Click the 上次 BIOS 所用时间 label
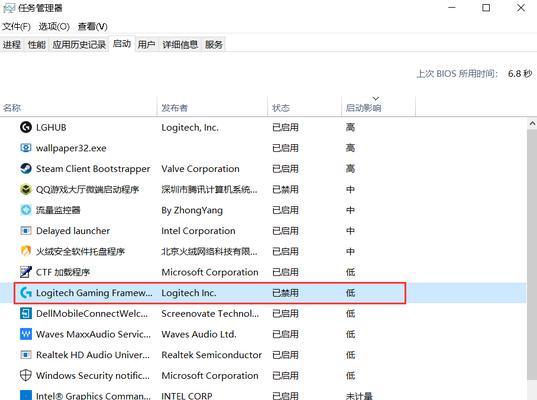 tap(457, 74)
